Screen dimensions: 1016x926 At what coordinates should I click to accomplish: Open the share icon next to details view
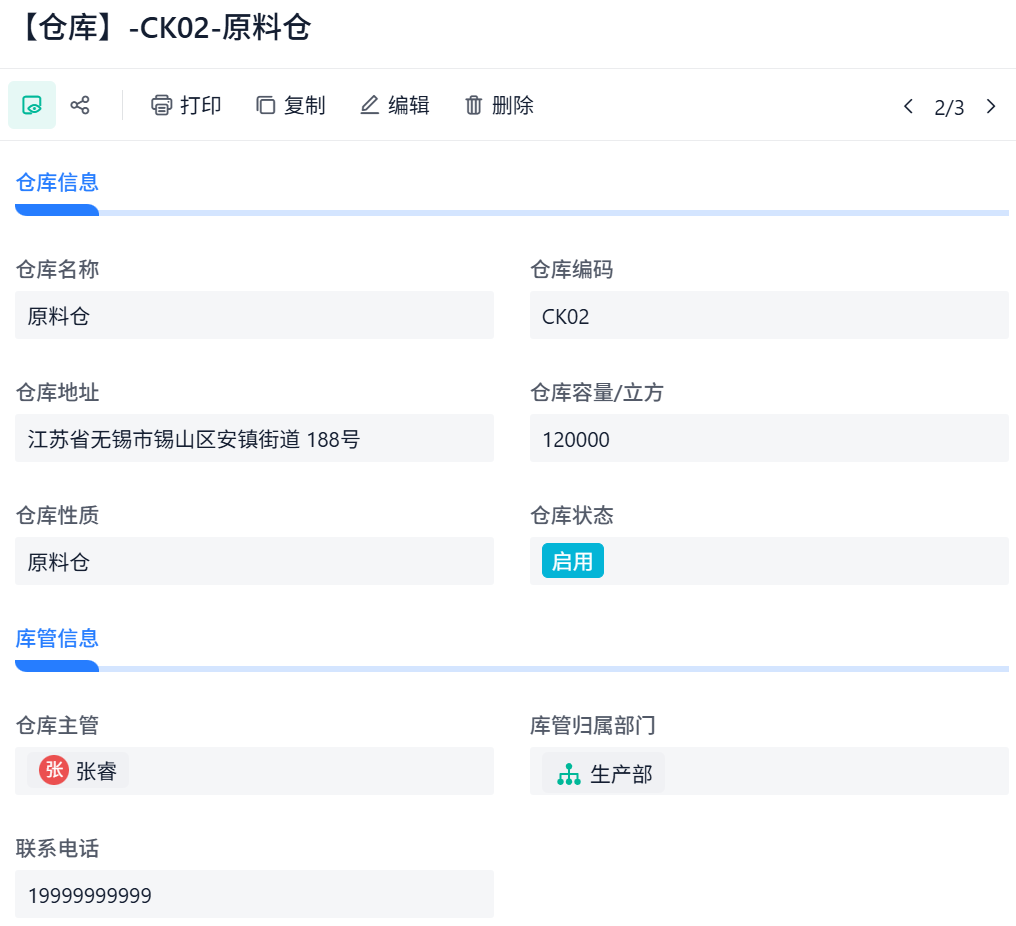(x=79, y=105)
